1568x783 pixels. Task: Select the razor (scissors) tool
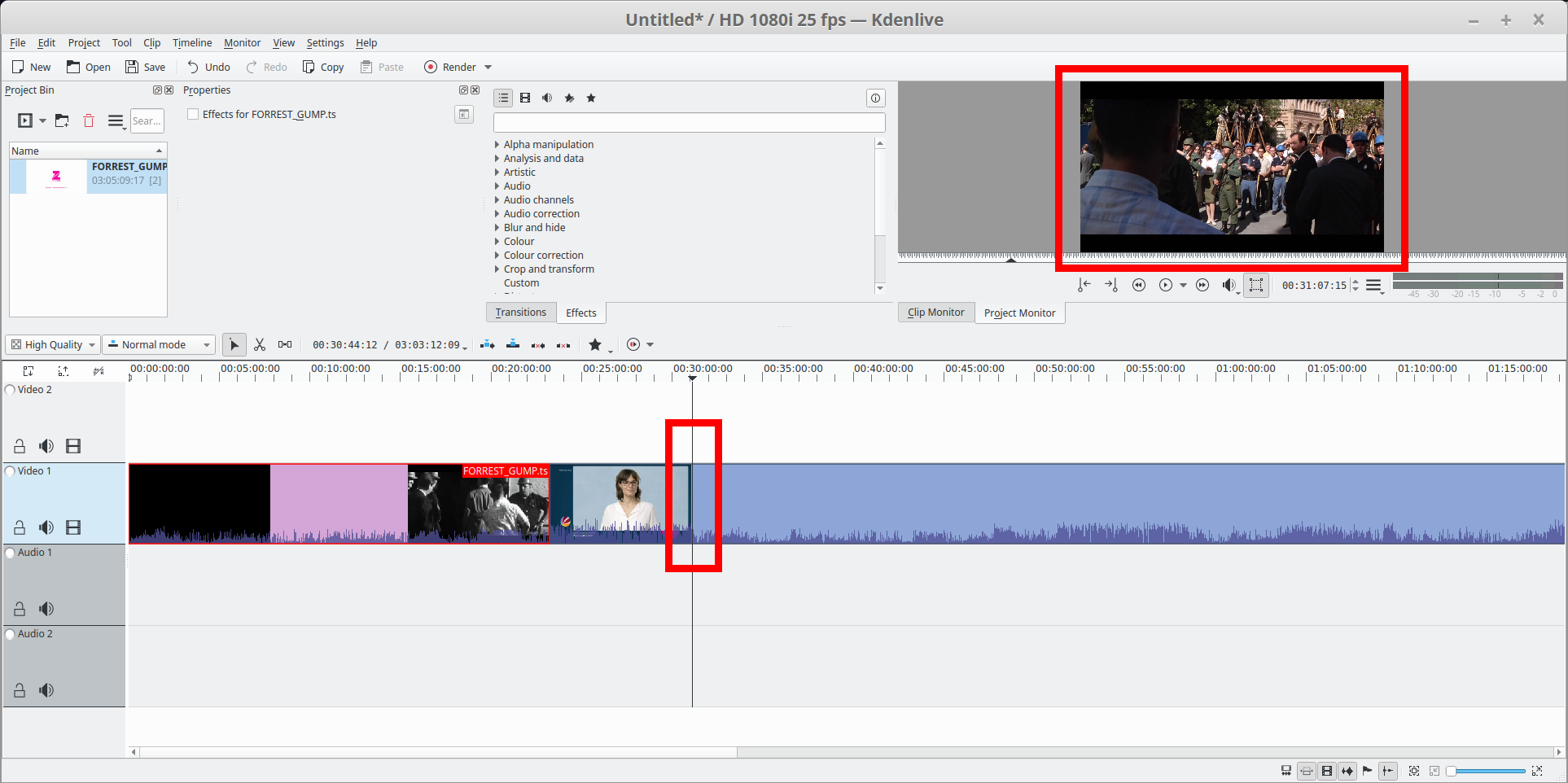260,345
